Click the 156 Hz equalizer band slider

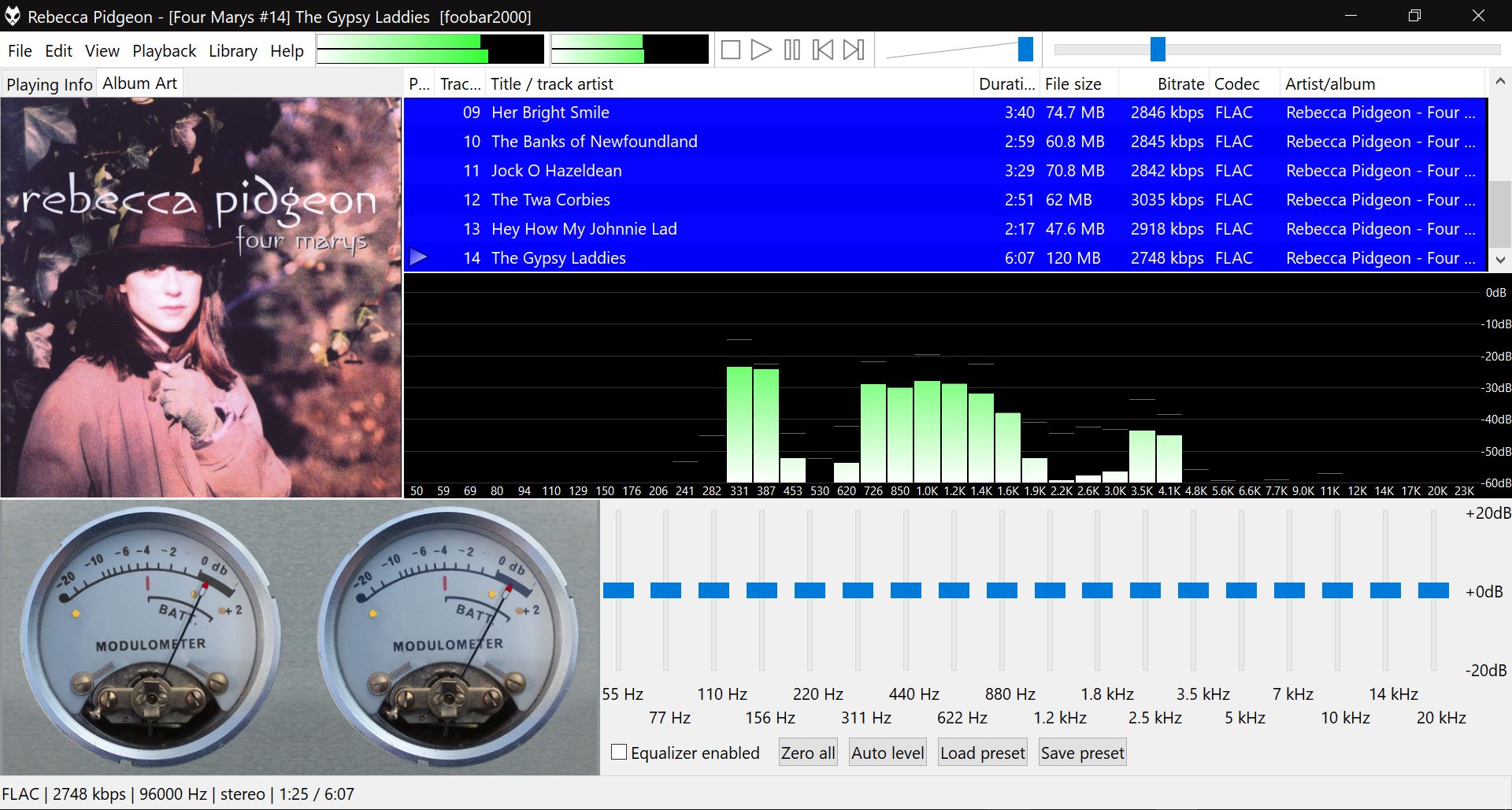coord(762,590)
